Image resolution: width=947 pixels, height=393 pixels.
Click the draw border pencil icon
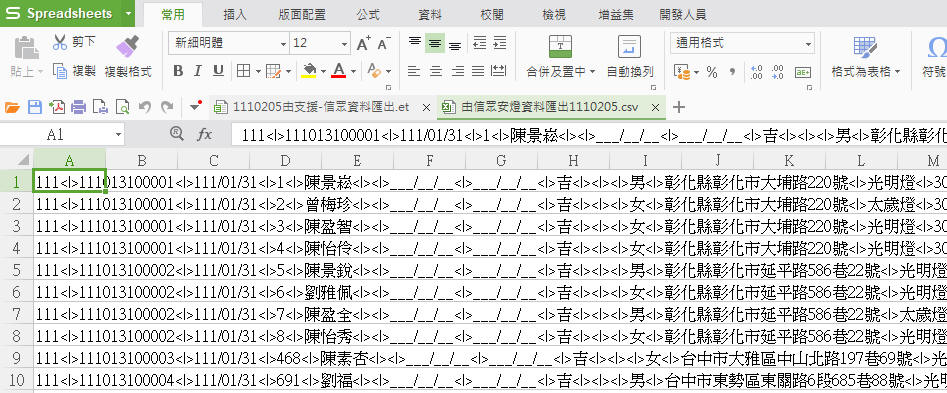274,71
